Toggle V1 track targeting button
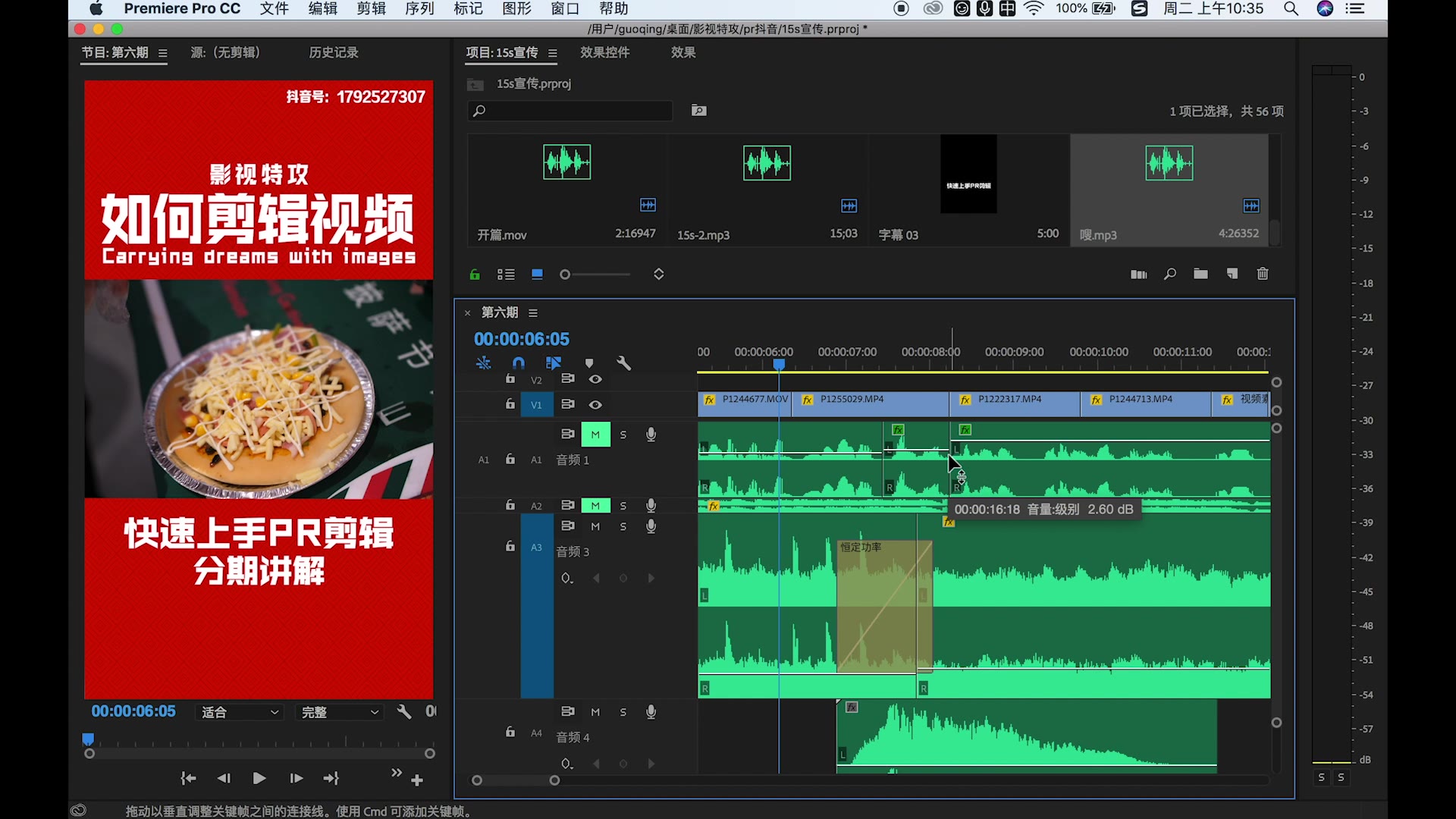Image resolution: width=1456 pixels, height=819 pixels. (537, 404)
